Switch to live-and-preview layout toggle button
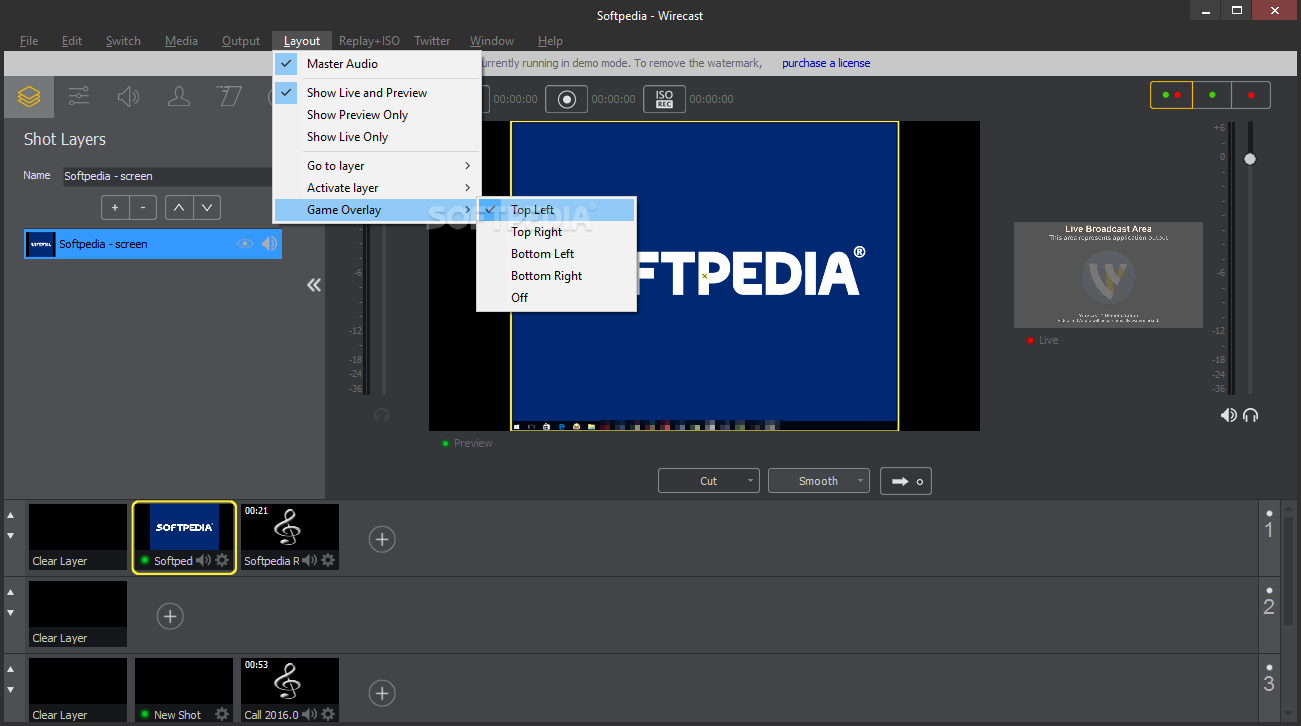This screenshot has width=1301, height=726. tap(1171, 95)
